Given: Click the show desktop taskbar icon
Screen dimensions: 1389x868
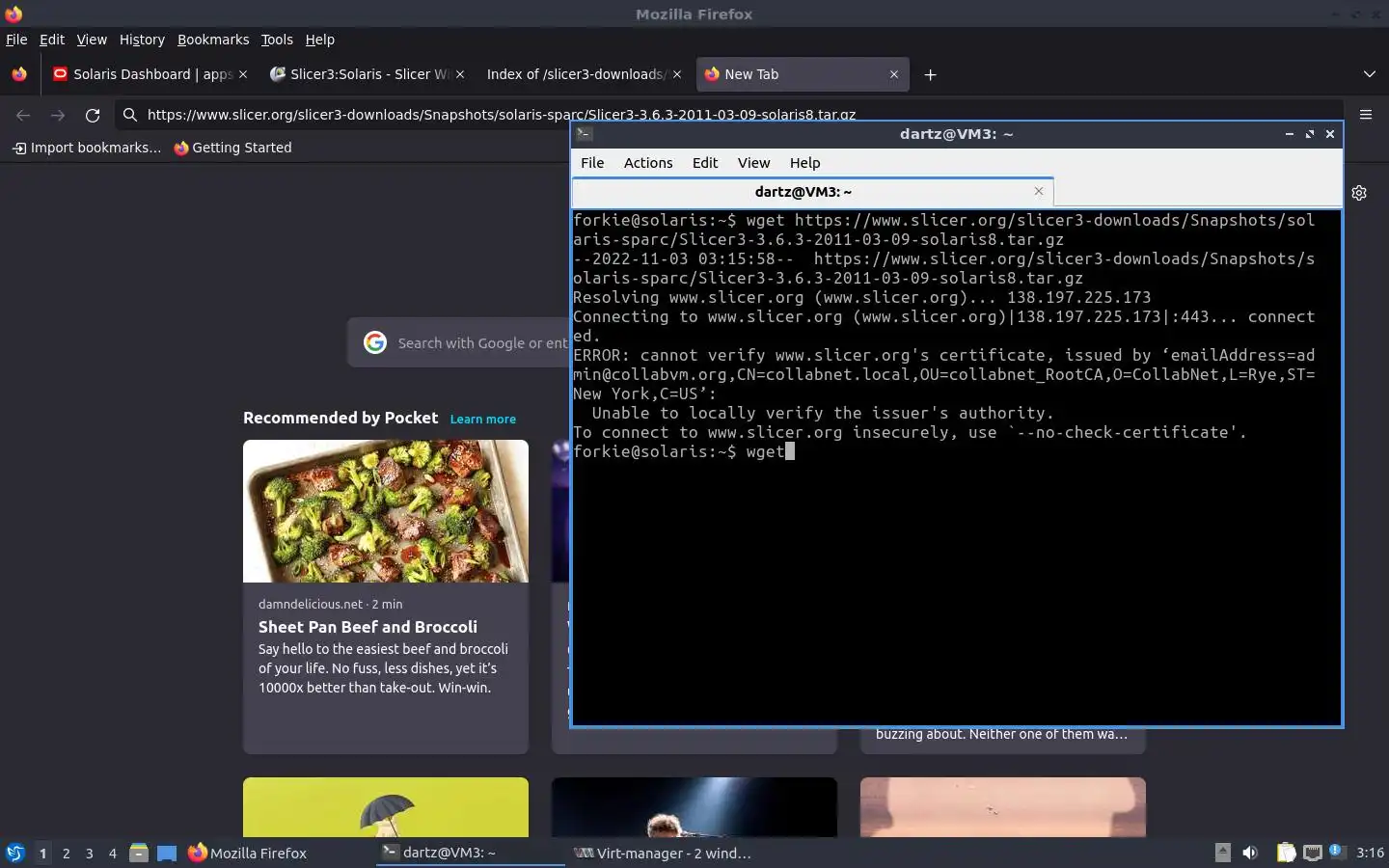Looking at the screenshot, I should [x=167, y=853].
